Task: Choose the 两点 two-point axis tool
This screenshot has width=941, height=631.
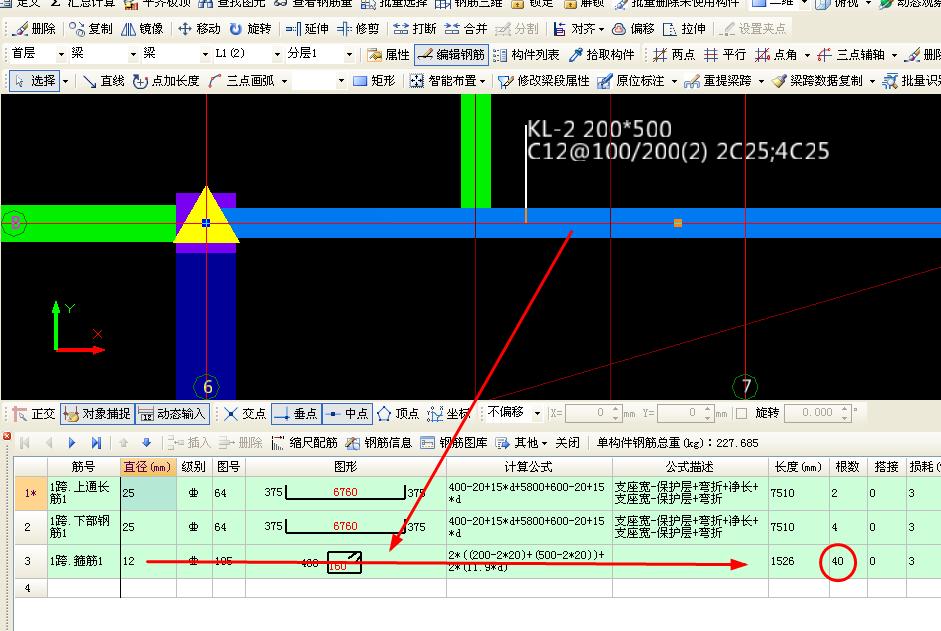Action: pyautogui.click(x=674, y=55)
